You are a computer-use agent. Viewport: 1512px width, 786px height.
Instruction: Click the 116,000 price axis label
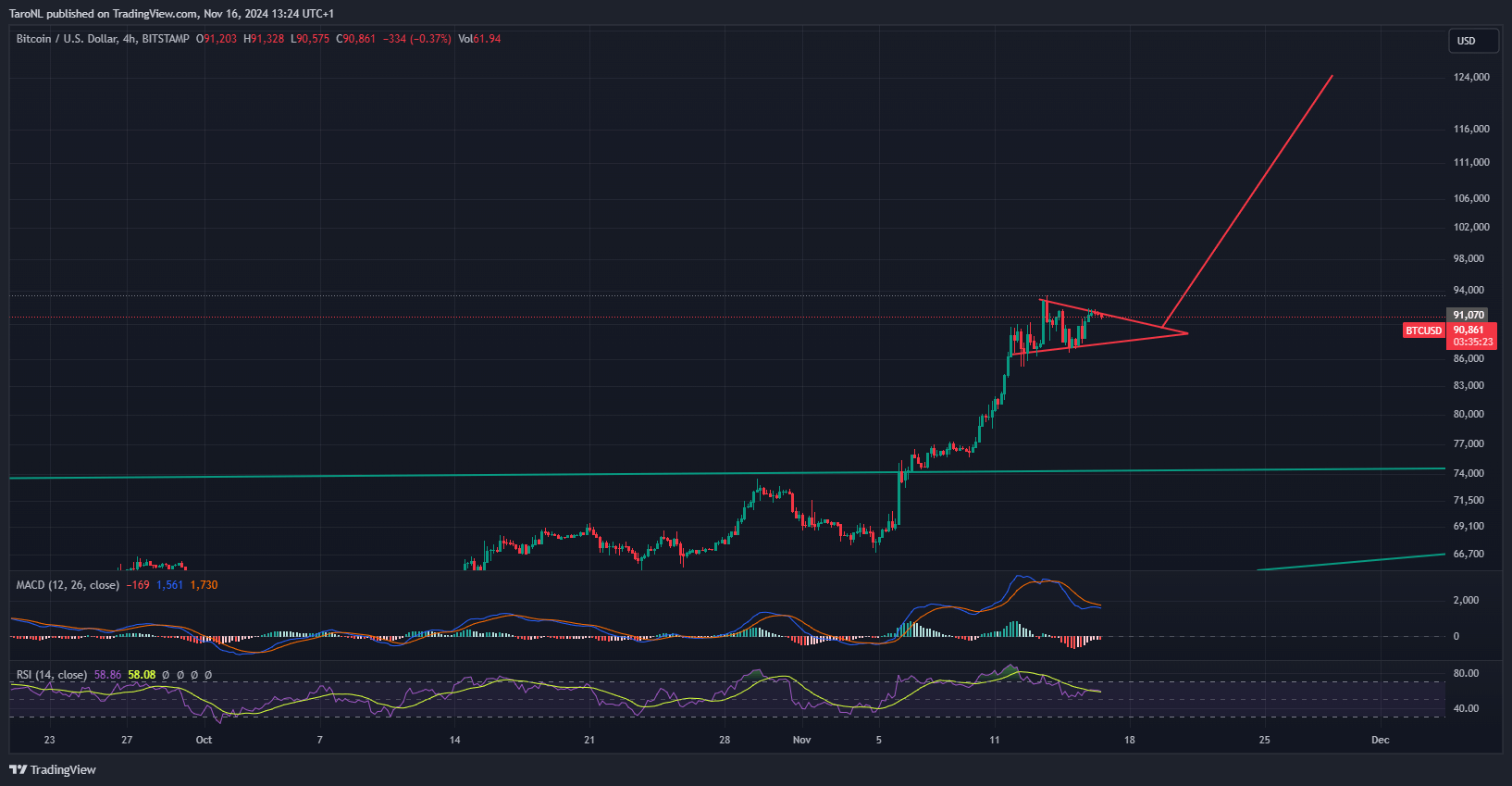click(1471, 129)
